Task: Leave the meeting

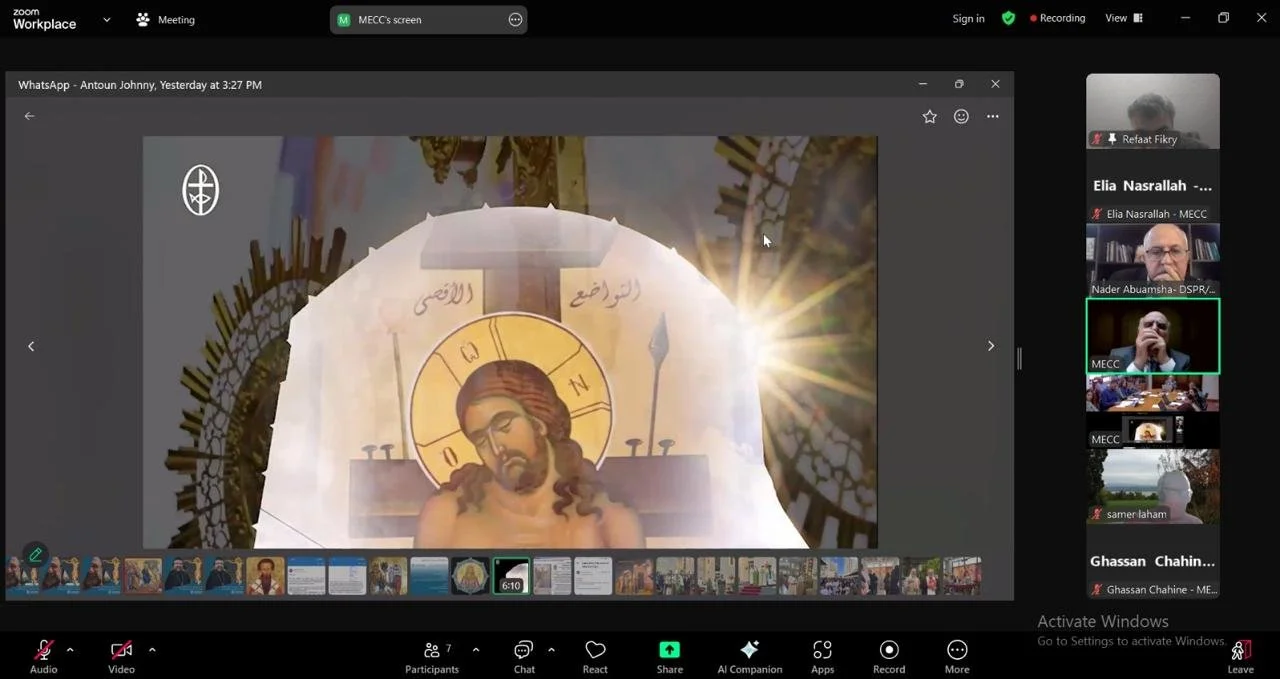Action: point(1240,657)
